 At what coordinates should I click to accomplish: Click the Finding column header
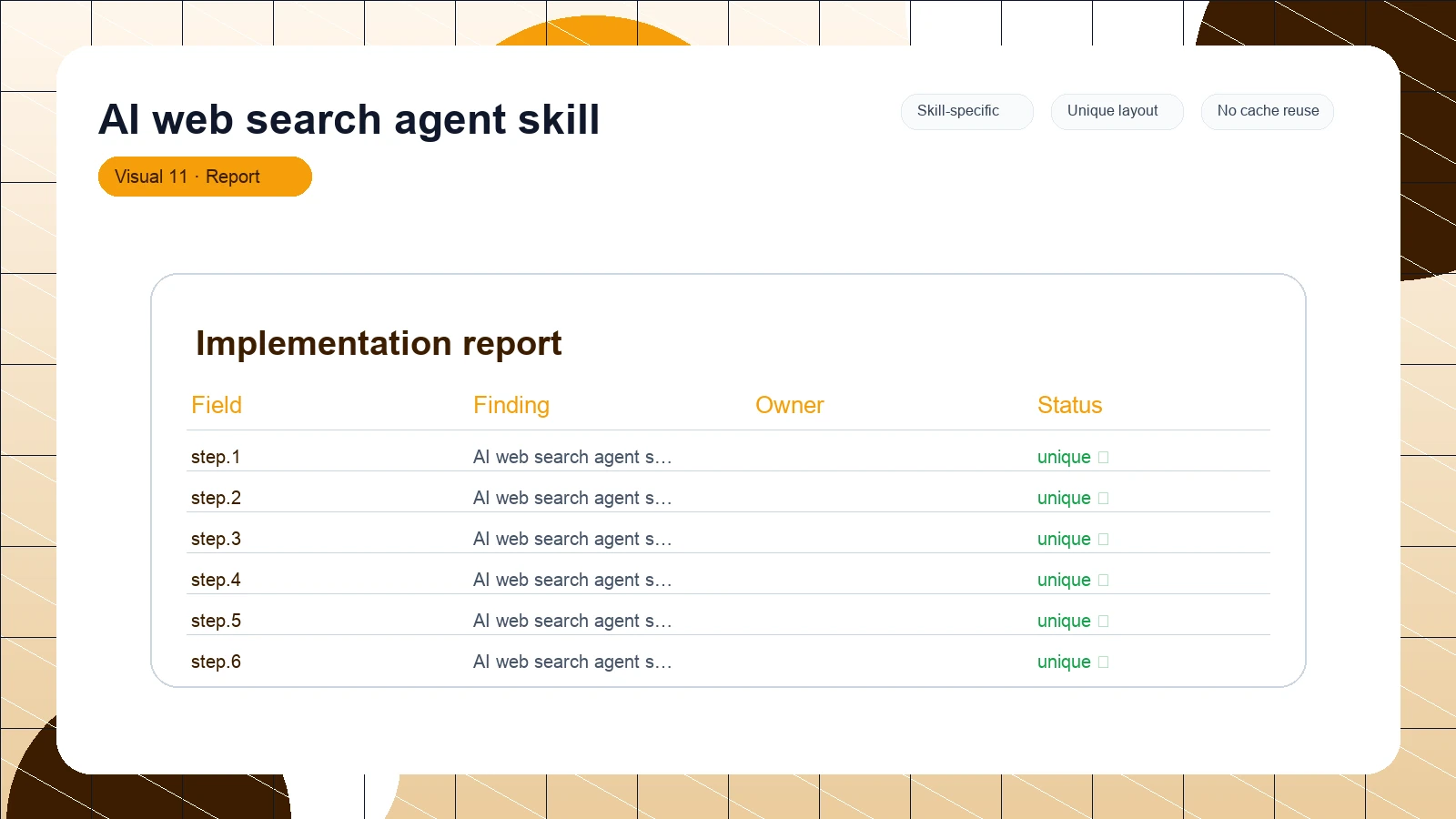(x=511, y=405)
